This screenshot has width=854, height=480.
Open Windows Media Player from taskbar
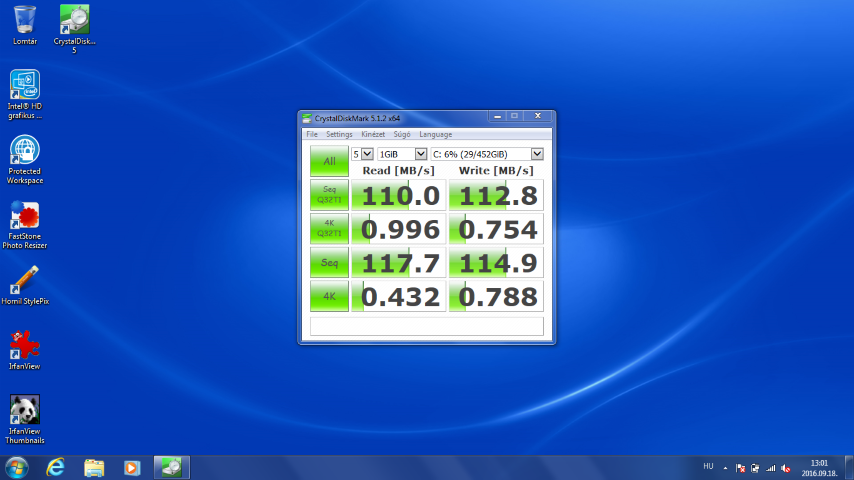[132, 467]
